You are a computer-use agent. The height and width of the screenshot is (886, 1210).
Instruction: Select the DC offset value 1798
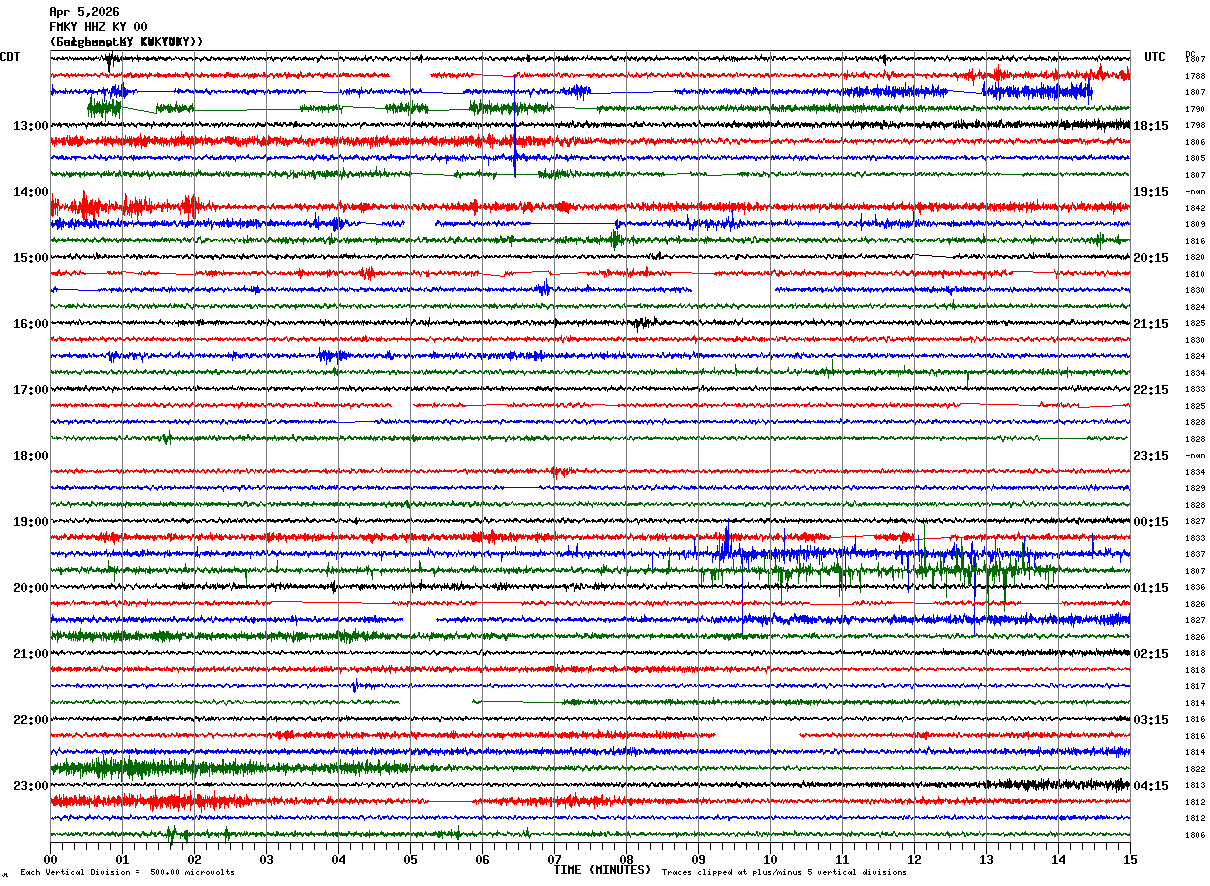click(x=1195, y=125)
